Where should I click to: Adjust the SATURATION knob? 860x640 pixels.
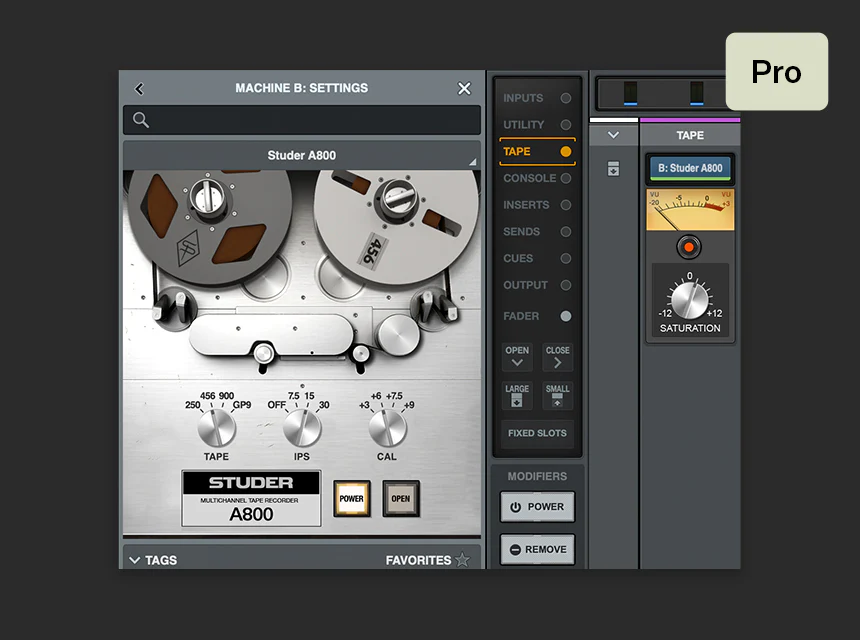pyautogui.click(x=689, y=301)
